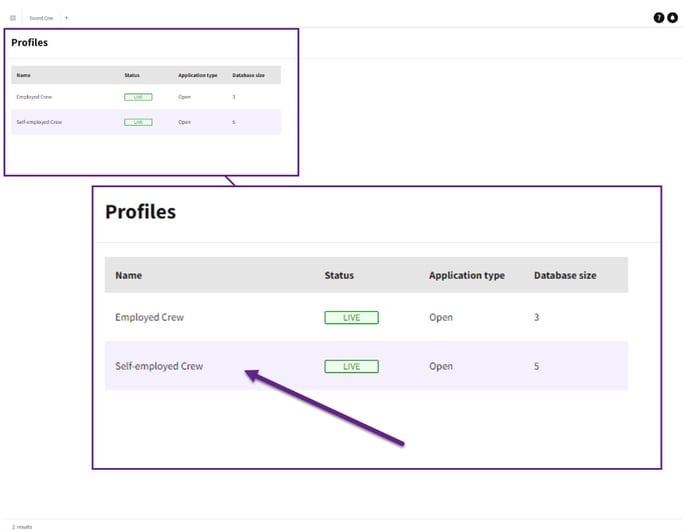
Task: Select the open tab beside the grid icon
Action: 41,18
